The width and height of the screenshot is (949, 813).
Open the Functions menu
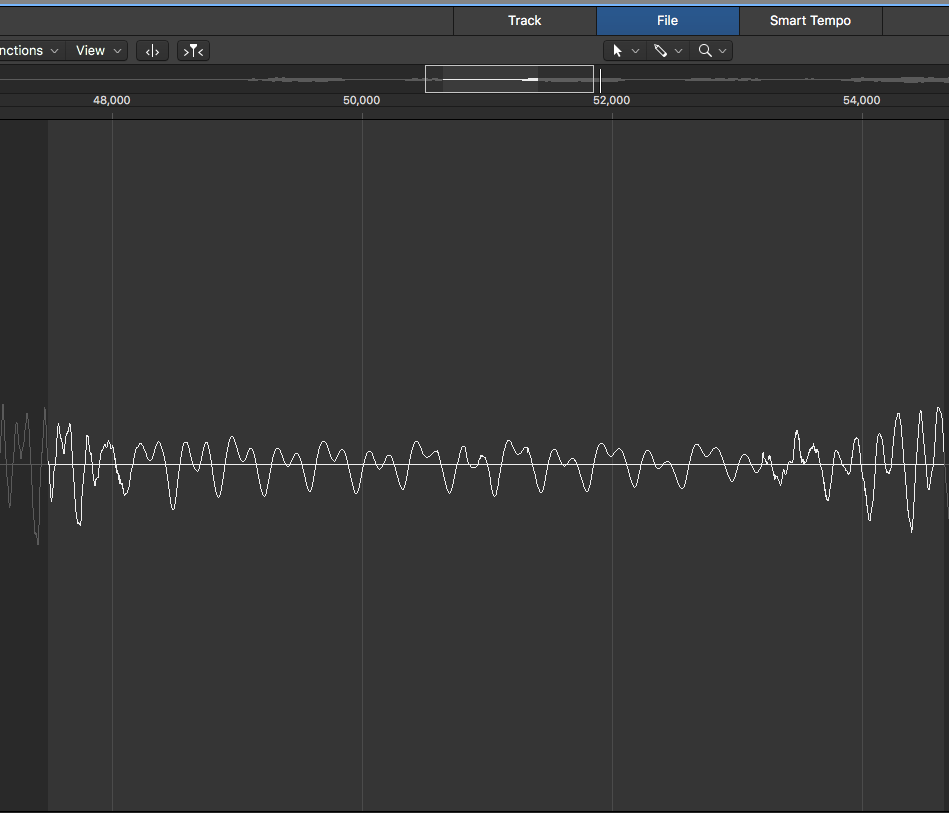[x=29, y=51]
